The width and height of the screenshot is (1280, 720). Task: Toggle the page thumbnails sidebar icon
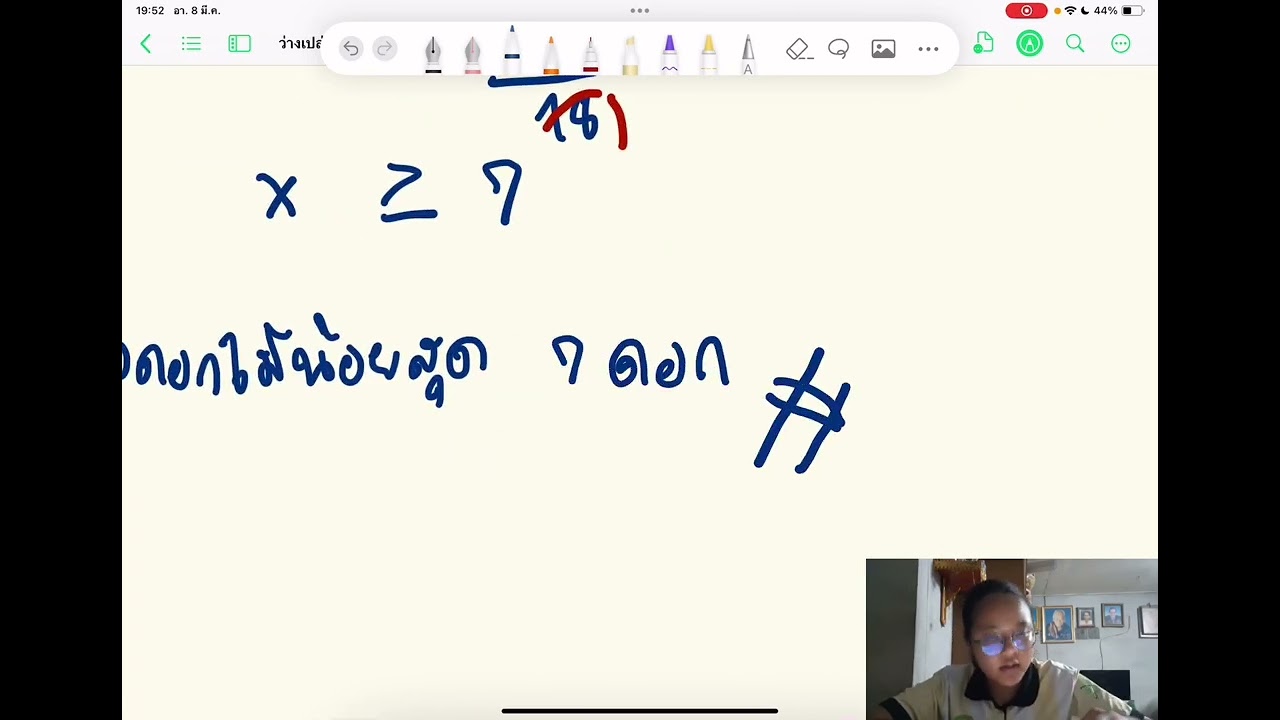(239, 44)
